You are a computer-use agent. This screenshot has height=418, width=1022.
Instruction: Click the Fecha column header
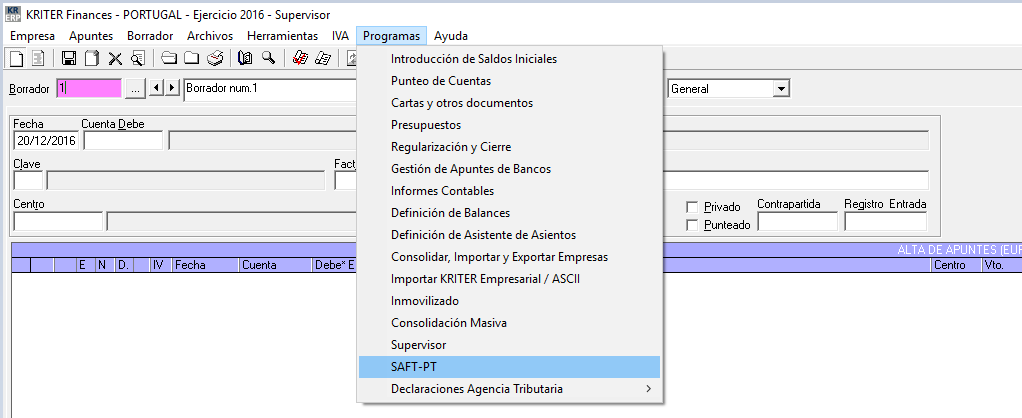pos(206,265)
